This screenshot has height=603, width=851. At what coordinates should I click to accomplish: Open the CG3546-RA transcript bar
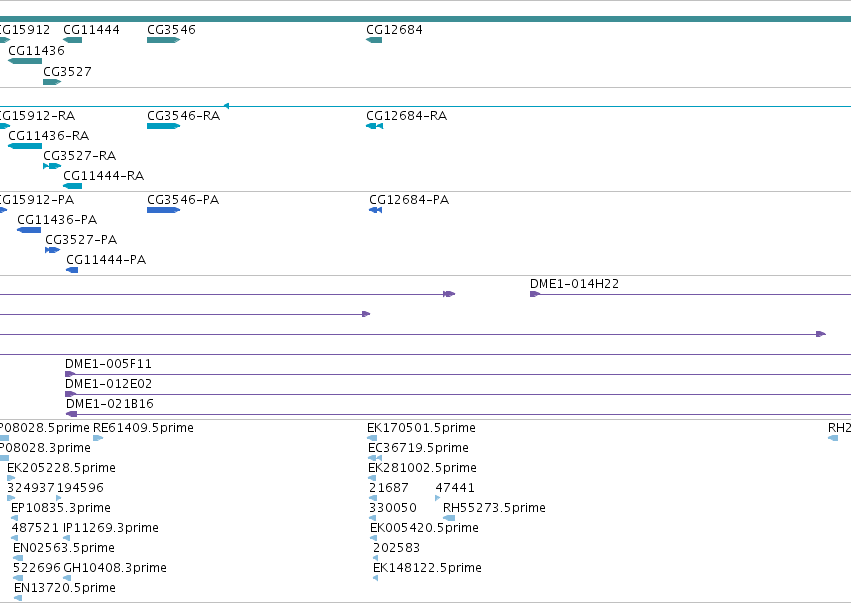[163, 126]
